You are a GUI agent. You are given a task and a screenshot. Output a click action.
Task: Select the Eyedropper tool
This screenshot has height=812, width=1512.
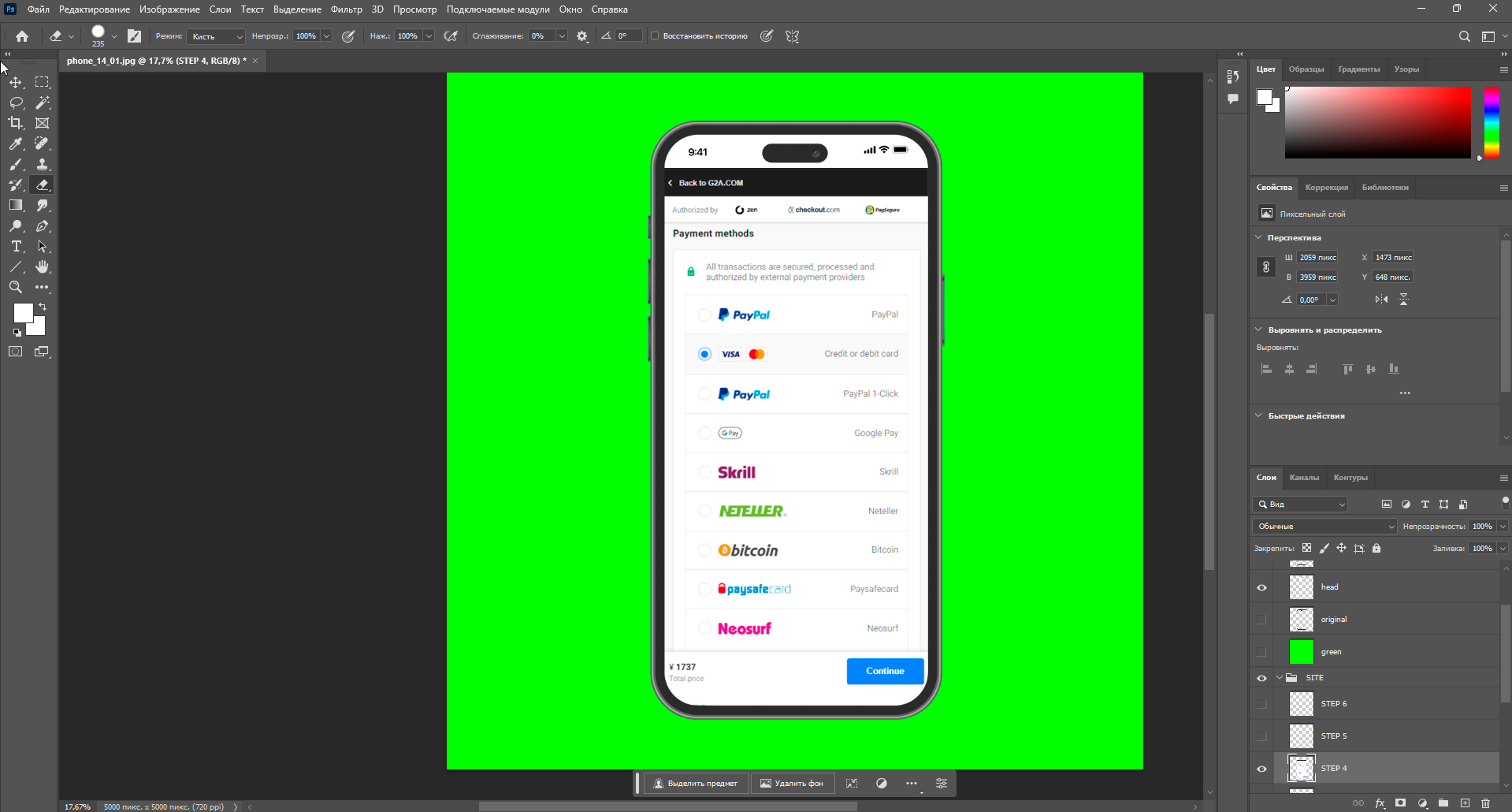click(16, 143)
